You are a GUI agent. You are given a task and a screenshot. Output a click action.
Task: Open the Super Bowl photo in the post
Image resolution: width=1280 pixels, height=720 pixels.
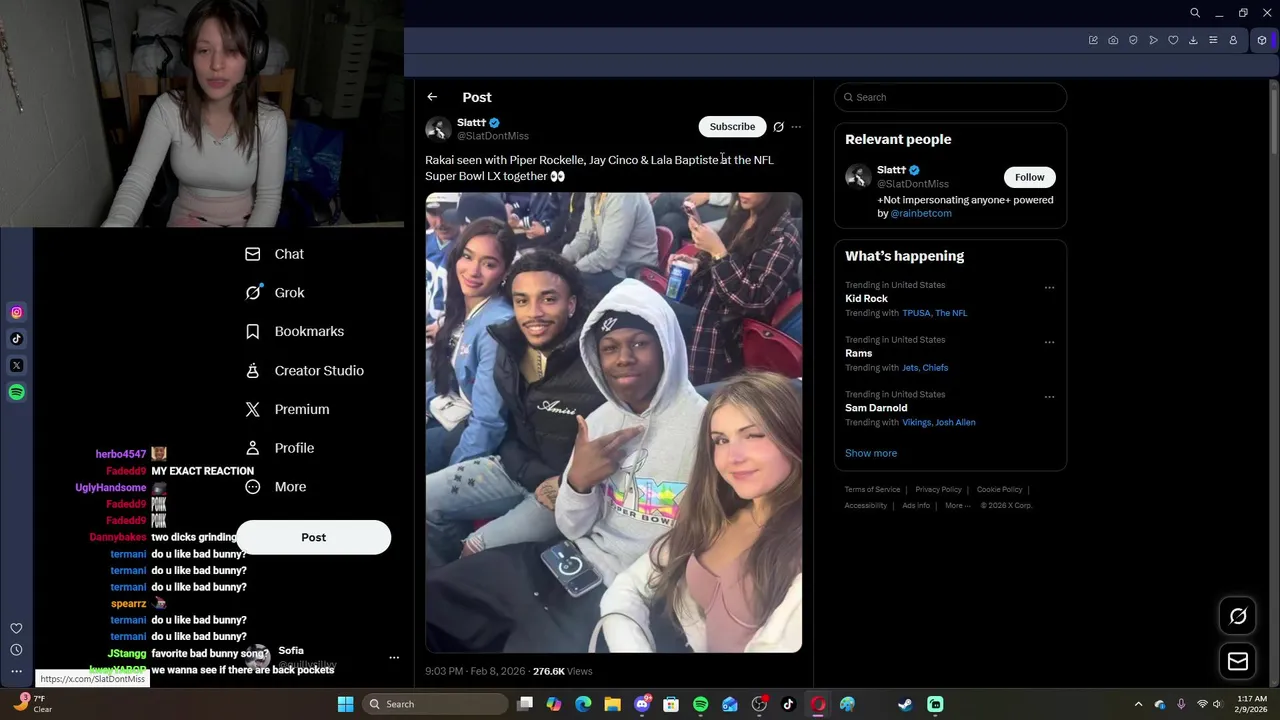point(613,422)
